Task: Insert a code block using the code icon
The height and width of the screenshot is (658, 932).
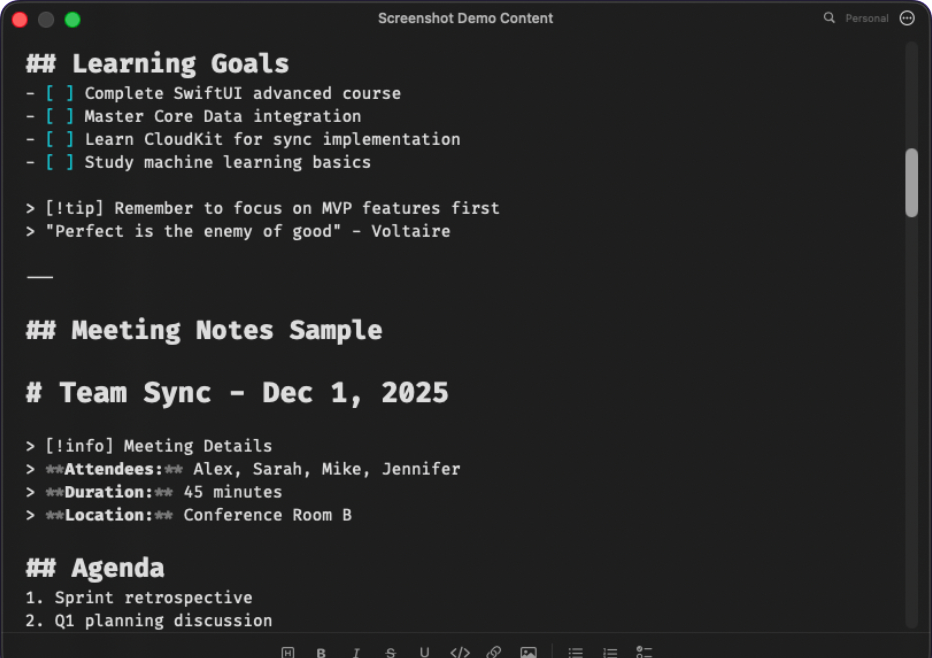Action: pyautogui.click(x=460, y=652)
